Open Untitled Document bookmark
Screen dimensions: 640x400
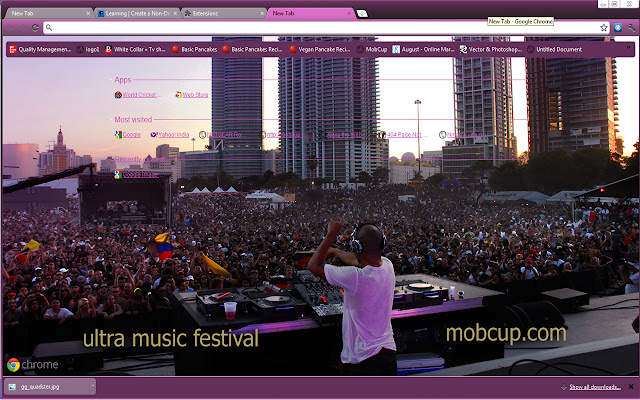554,49
